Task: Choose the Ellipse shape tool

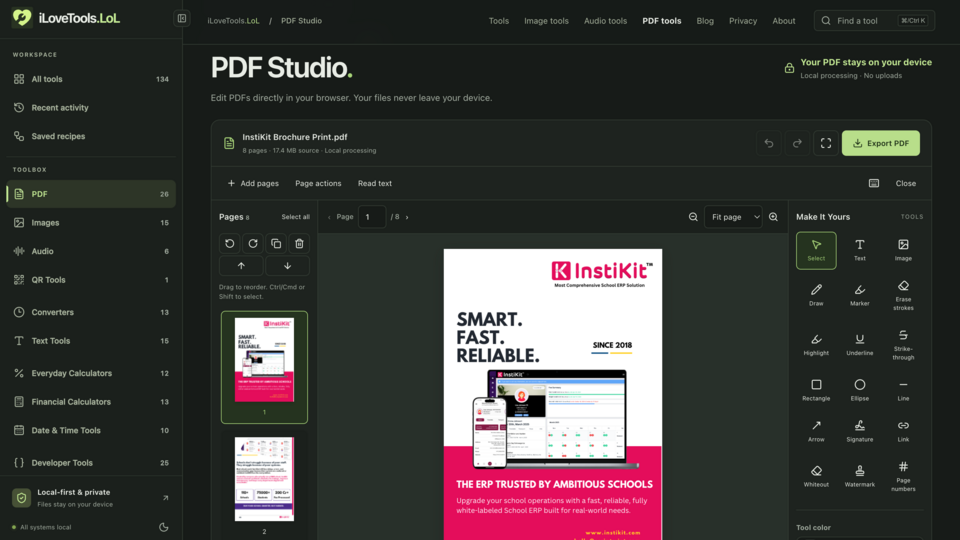Action: 860,390
